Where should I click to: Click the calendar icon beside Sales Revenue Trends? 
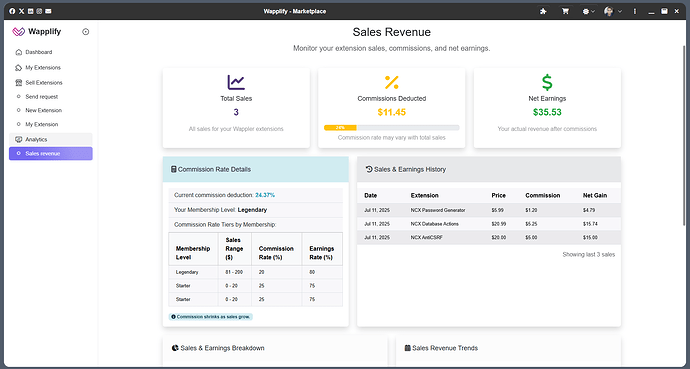pos(407,348)
